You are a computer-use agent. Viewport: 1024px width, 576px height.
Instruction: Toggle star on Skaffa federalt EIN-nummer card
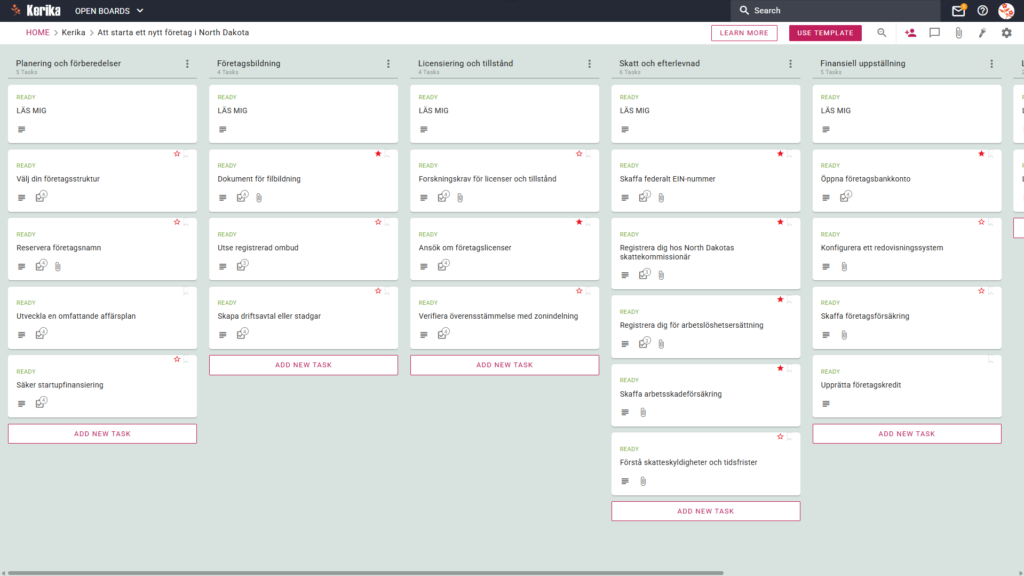click(x=780, y=154)
